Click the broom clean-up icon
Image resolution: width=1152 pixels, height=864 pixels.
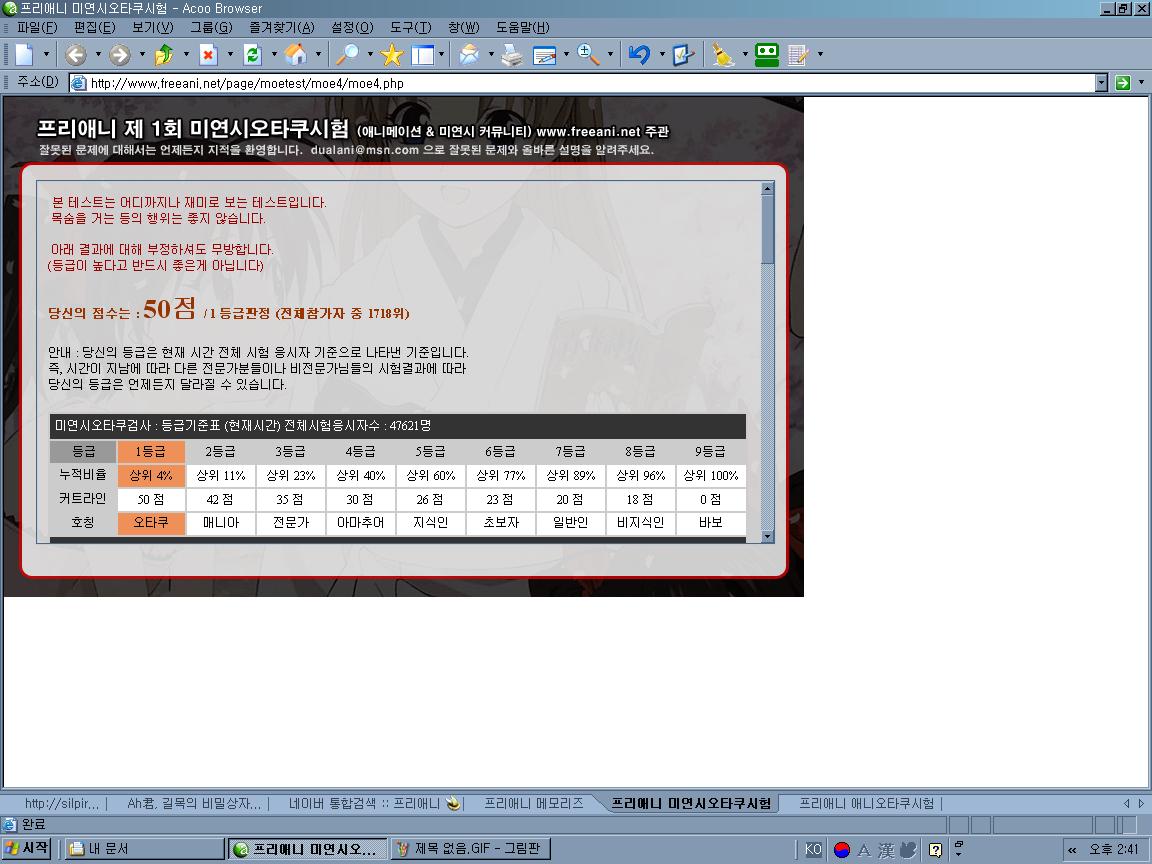[722, 55]
